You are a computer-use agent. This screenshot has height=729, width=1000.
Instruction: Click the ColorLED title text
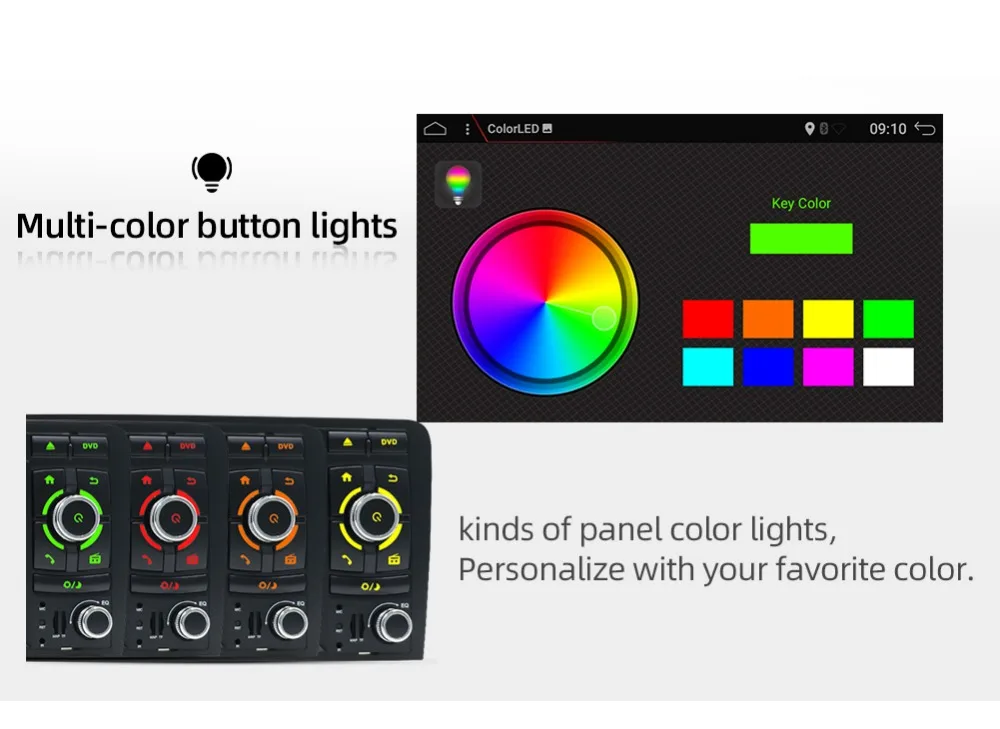tap(513, 129)
